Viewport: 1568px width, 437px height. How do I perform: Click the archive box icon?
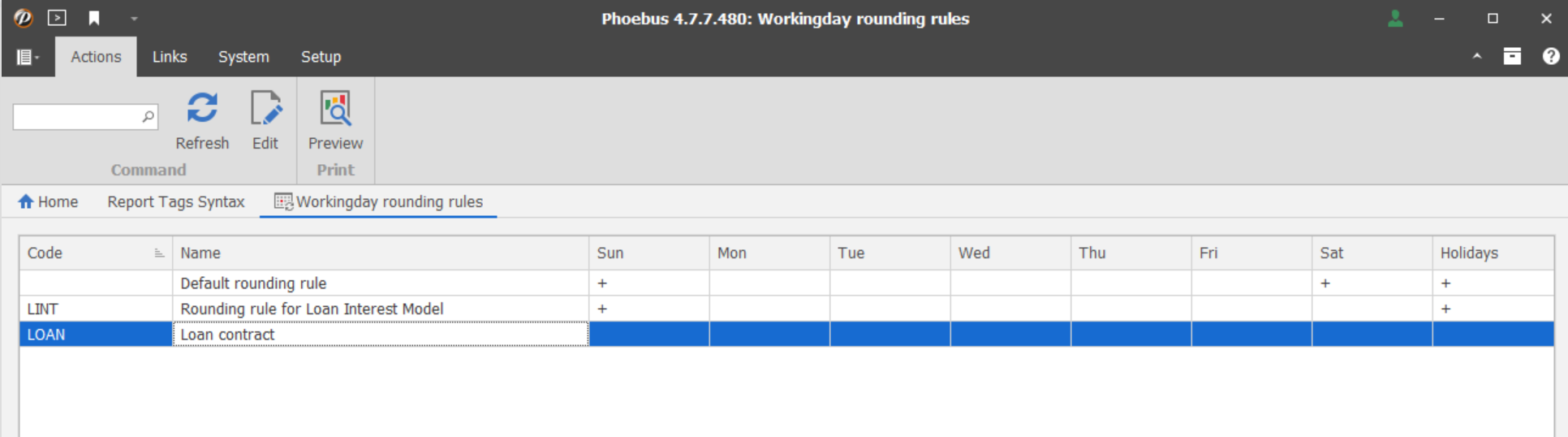click(1512, 56)
